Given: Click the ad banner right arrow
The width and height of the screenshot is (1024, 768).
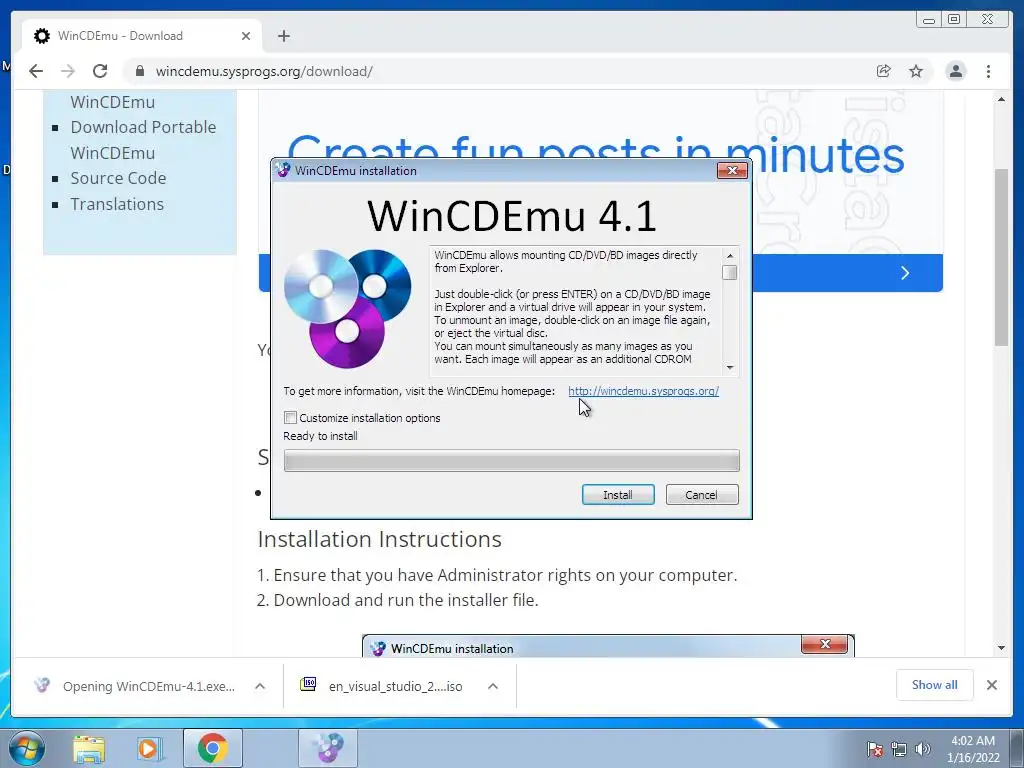Looking at the screenshot, I should (905, 273).
